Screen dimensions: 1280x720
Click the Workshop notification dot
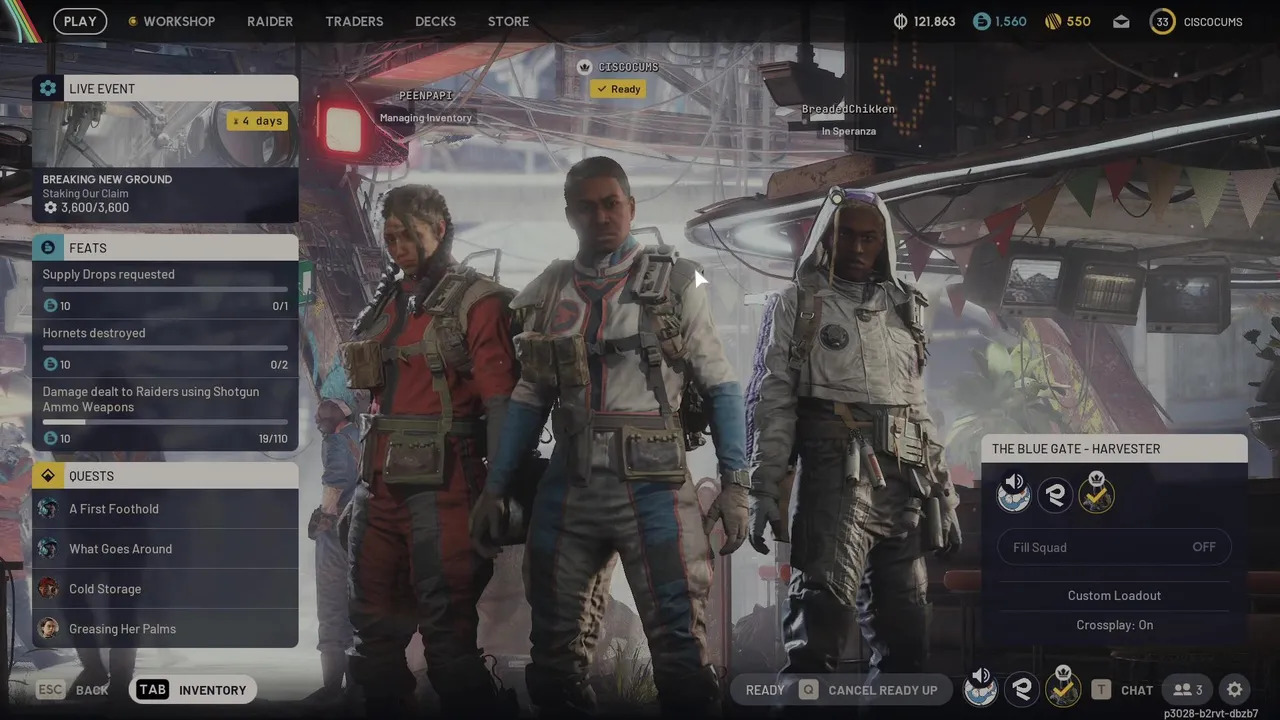pyautogui.click(x=133, y=21)
